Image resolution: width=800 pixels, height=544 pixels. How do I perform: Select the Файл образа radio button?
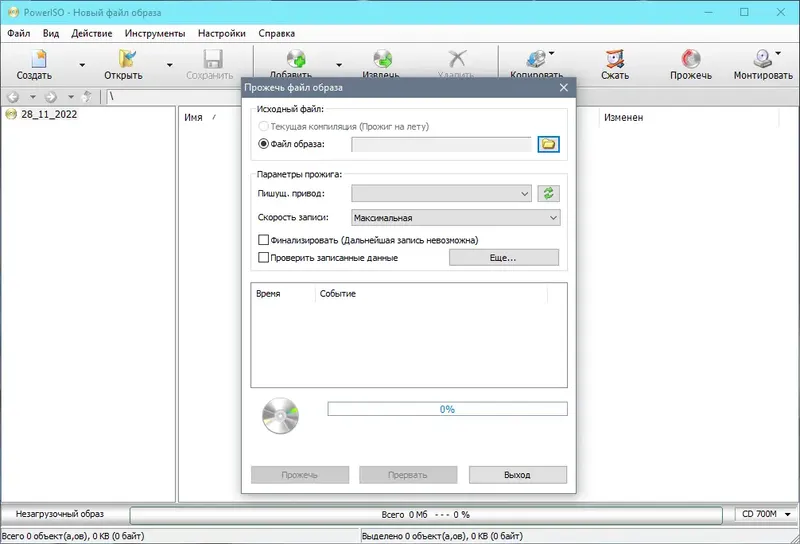click(263, 144)
